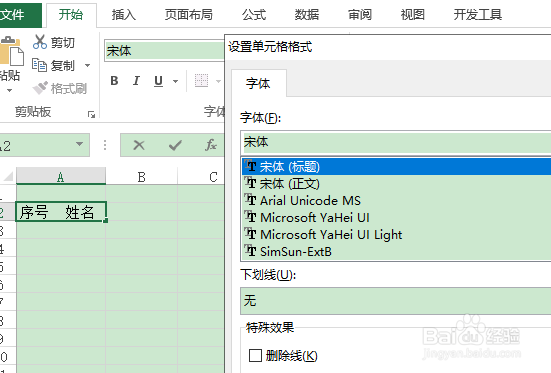Select SimSun-ExtB font
Screen dimensions: 551x373
point(397,251)
